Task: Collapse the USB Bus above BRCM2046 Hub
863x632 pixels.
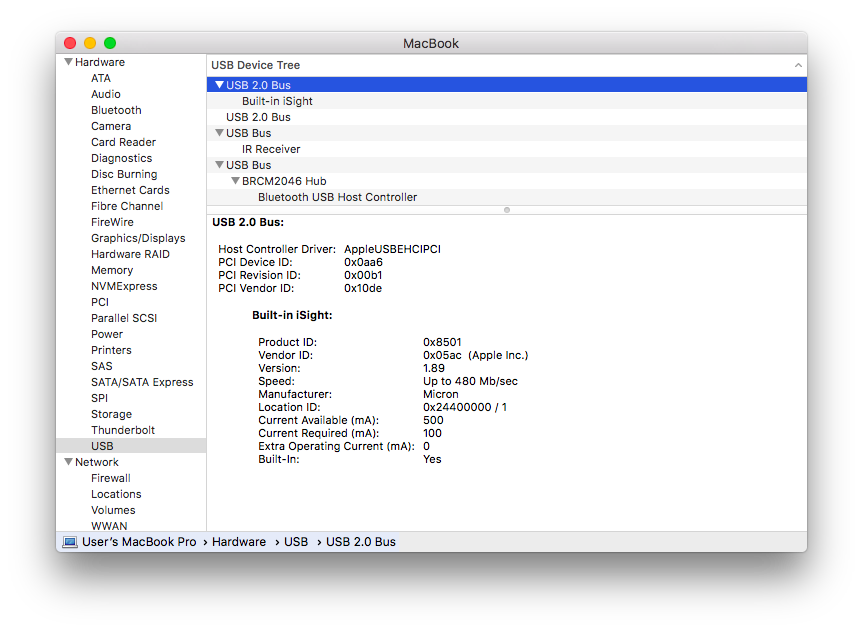Action: tap(220, 165)
